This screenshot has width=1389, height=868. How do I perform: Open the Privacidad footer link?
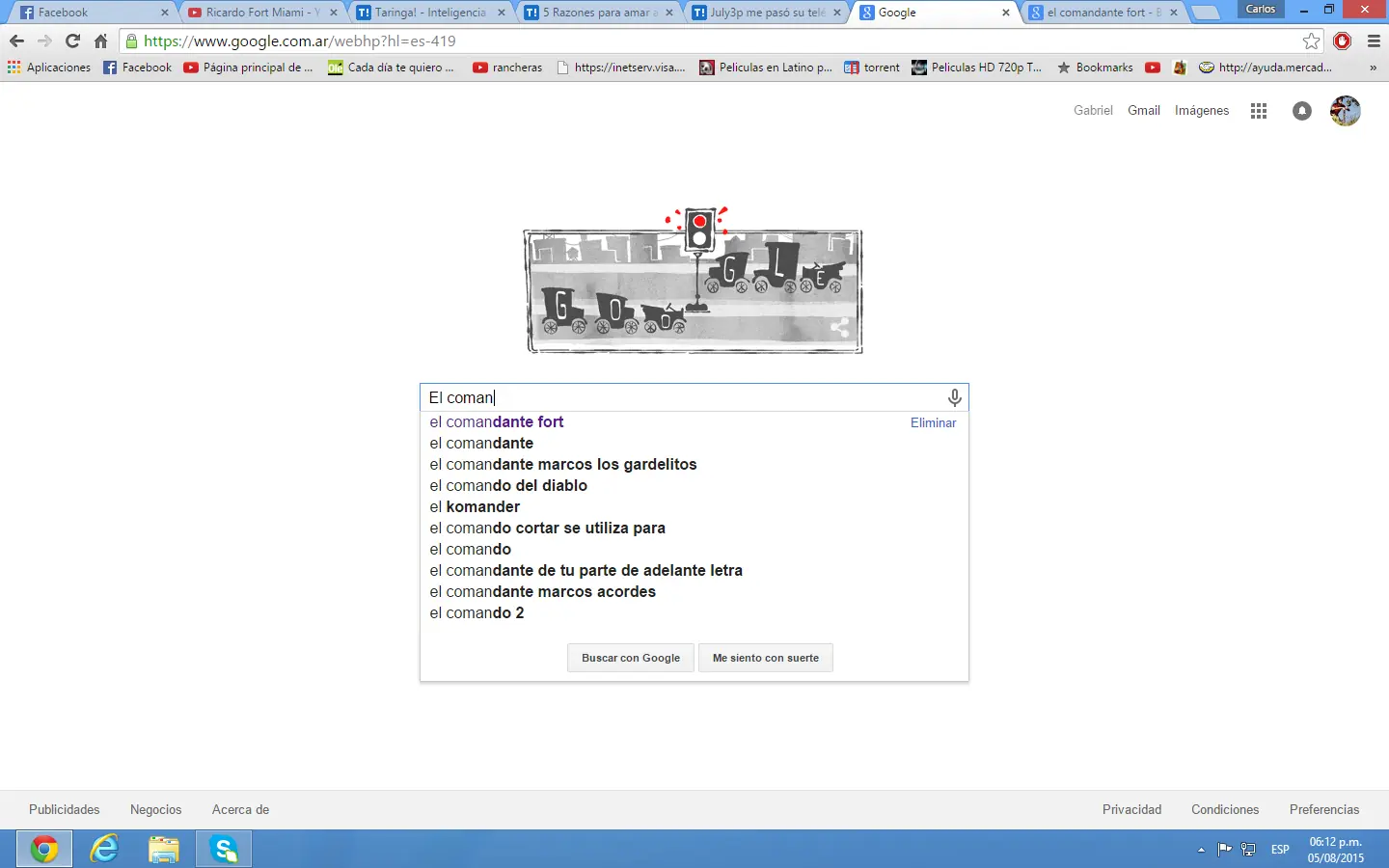point(1132,810)
